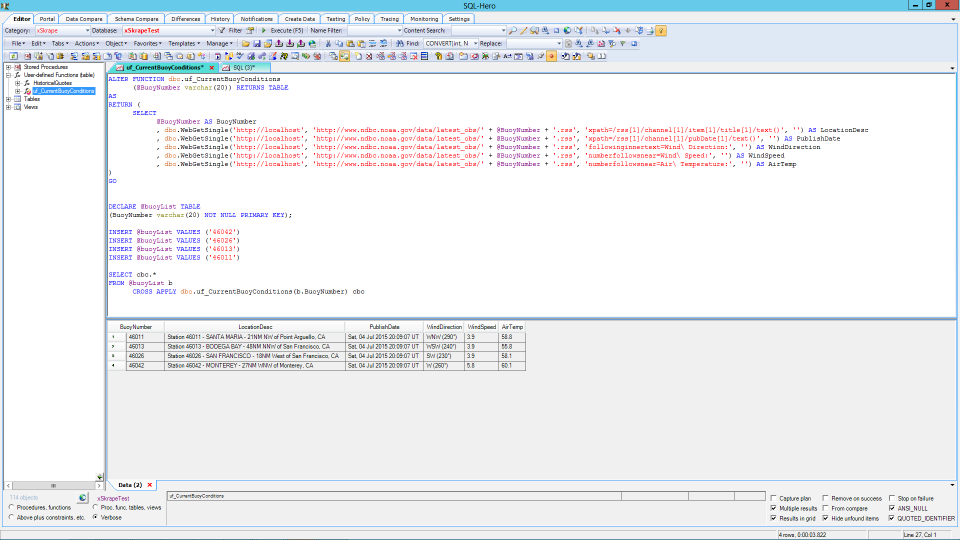Click the open folder icon in toolbar
Image resolution: width=960 pixels, height=540 pixels.
point(246,43)
